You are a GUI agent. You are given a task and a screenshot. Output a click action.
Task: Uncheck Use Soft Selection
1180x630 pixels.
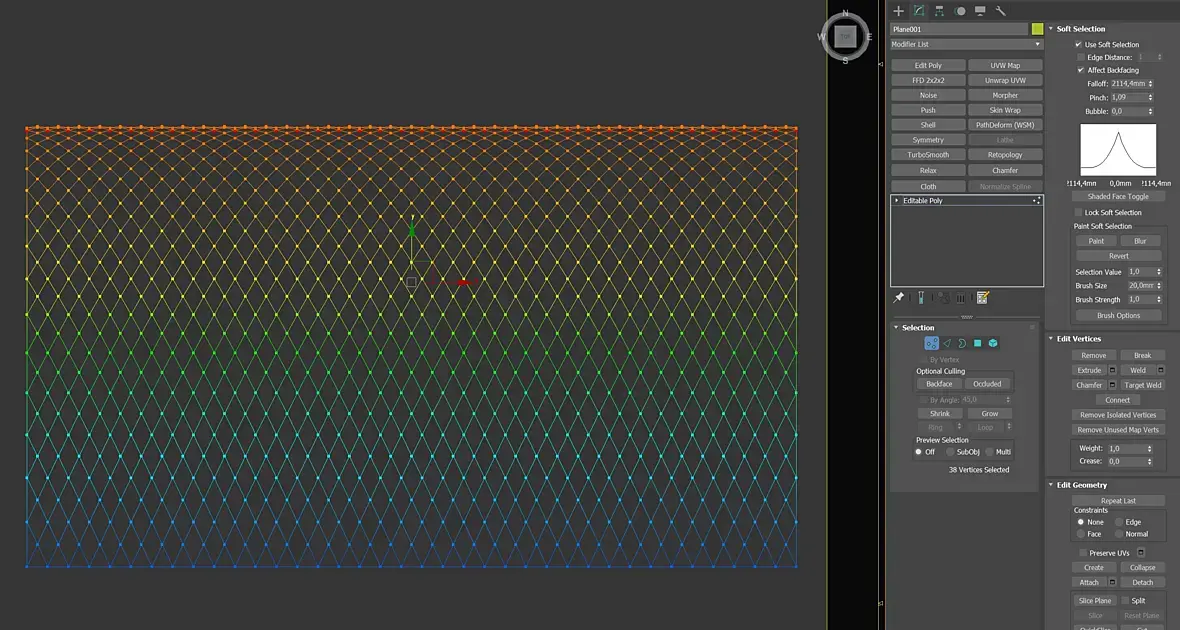coord(1078,45)
